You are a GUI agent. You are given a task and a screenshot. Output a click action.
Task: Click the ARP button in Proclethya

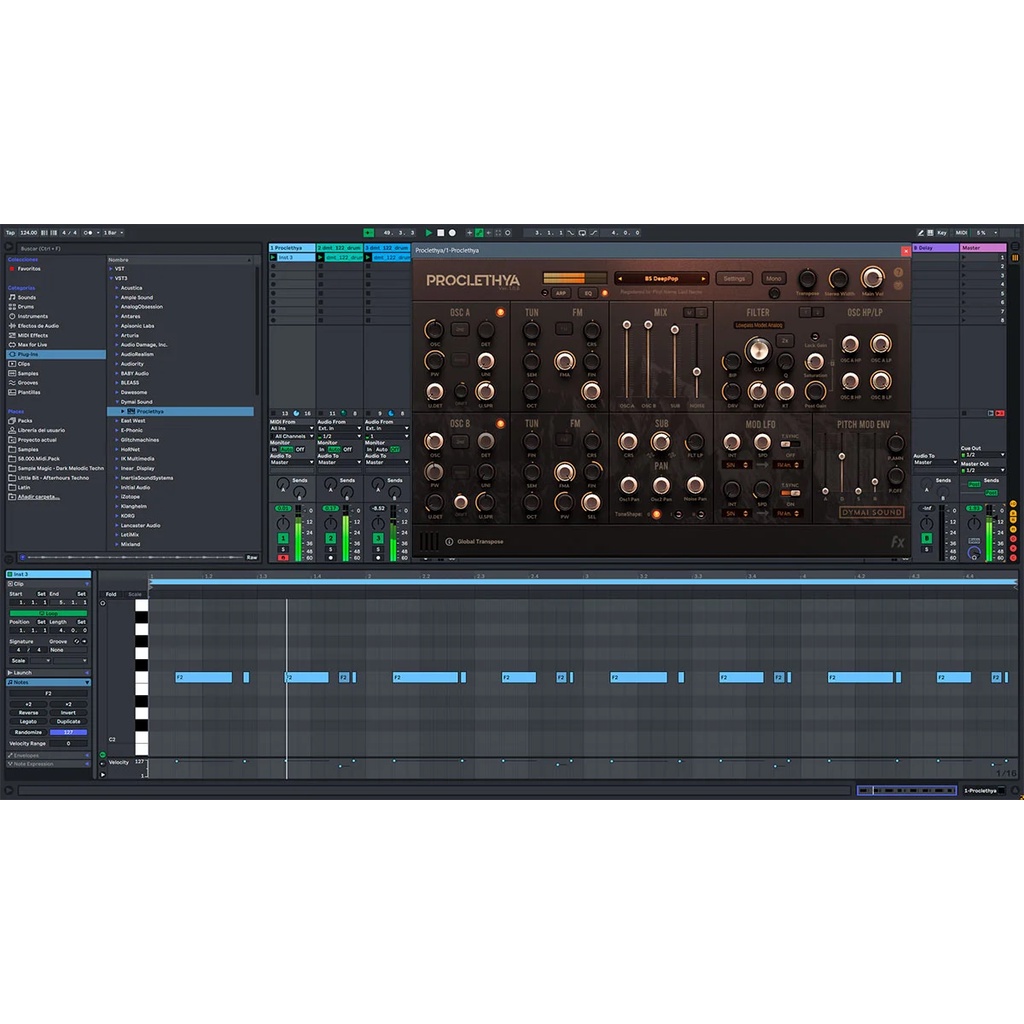pos(561,293)
